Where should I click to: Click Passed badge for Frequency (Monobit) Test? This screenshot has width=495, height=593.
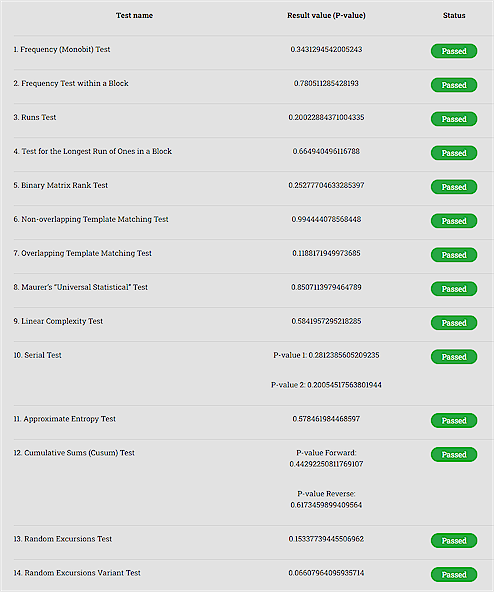453,51
